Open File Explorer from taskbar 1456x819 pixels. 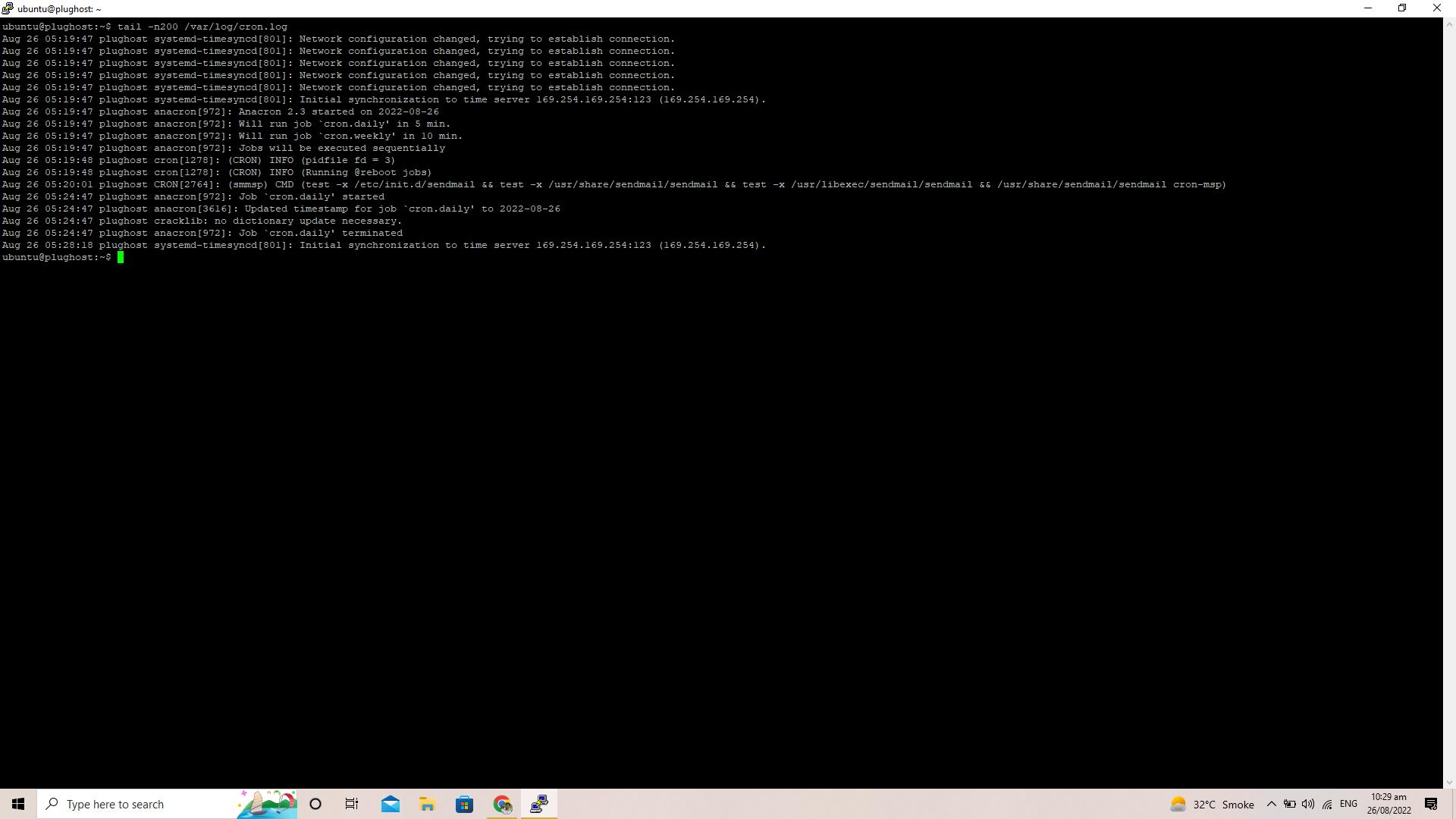click(427, 804)
